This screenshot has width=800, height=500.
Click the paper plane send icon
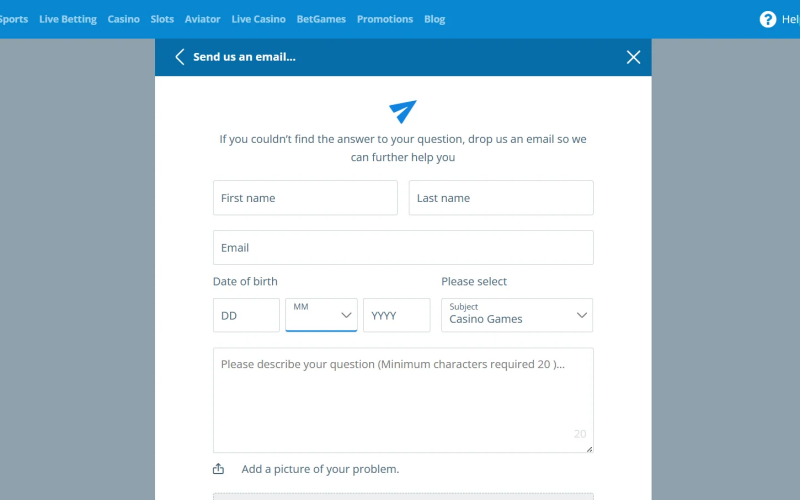point(403,111)
